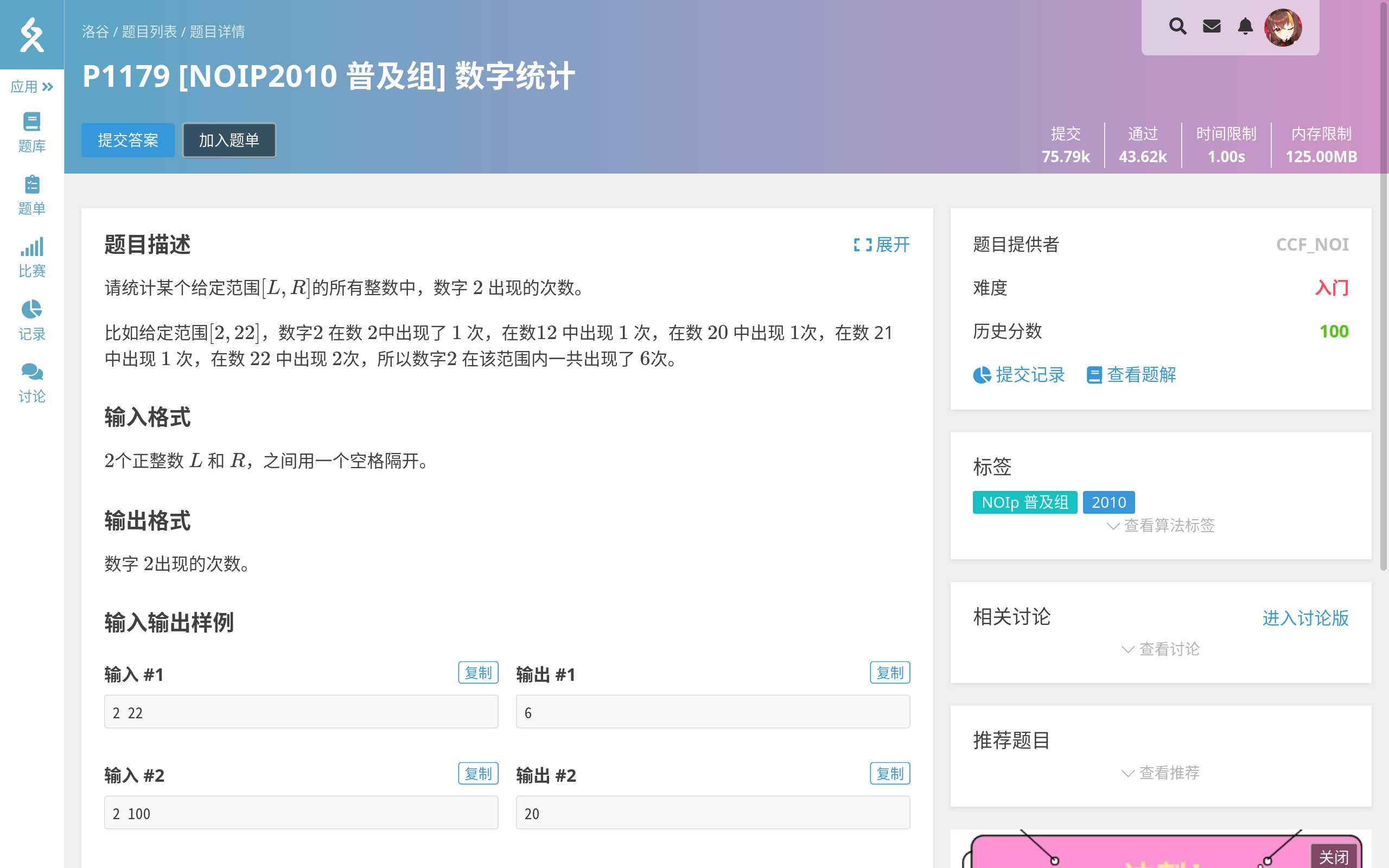Open the 题库 sidebar icon

pos(31,131)
